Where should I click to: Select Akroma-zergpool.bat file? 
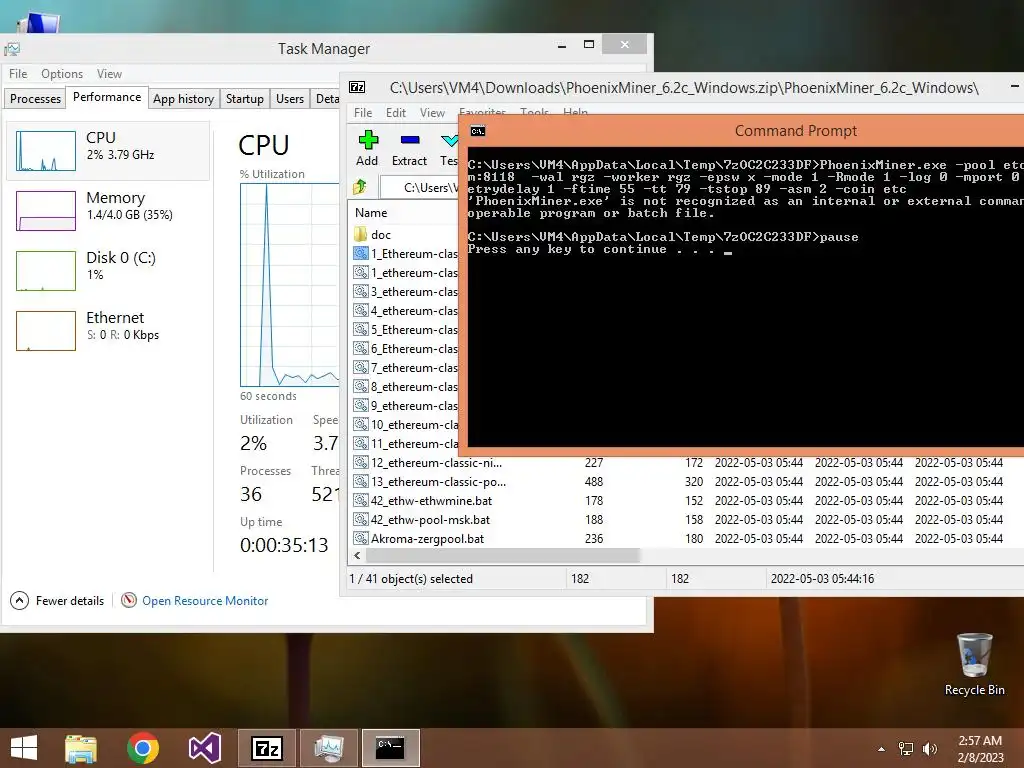point(427,538)
